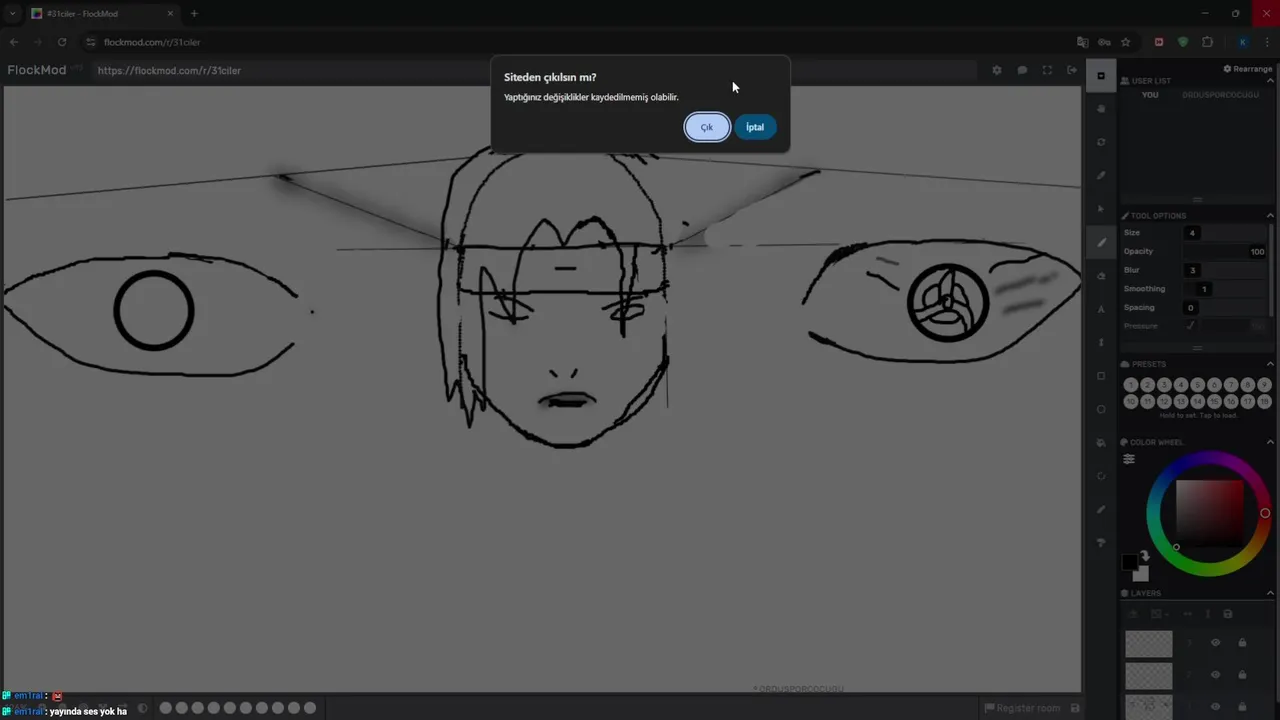Toggle lock on layer 1
The height and width of the screenshot is (720, 1280).
(x=1242, y=706)
